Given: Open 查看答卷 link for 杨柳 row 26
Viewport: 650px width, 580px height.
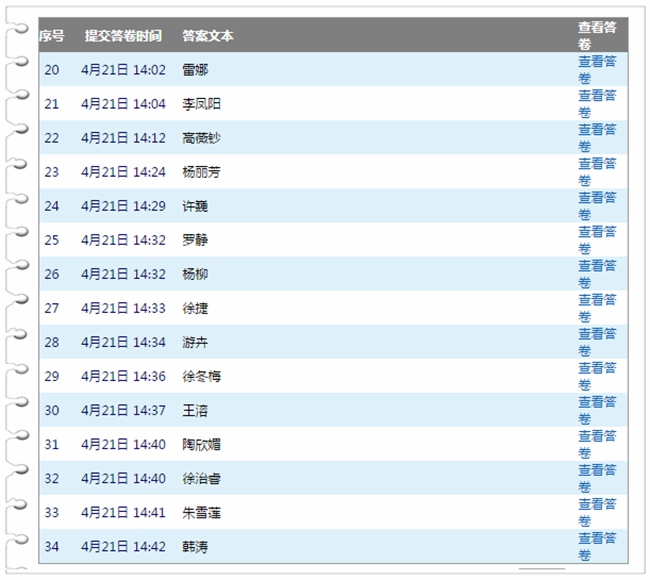Looking at the screenshot, I should [x=597, y=274].
